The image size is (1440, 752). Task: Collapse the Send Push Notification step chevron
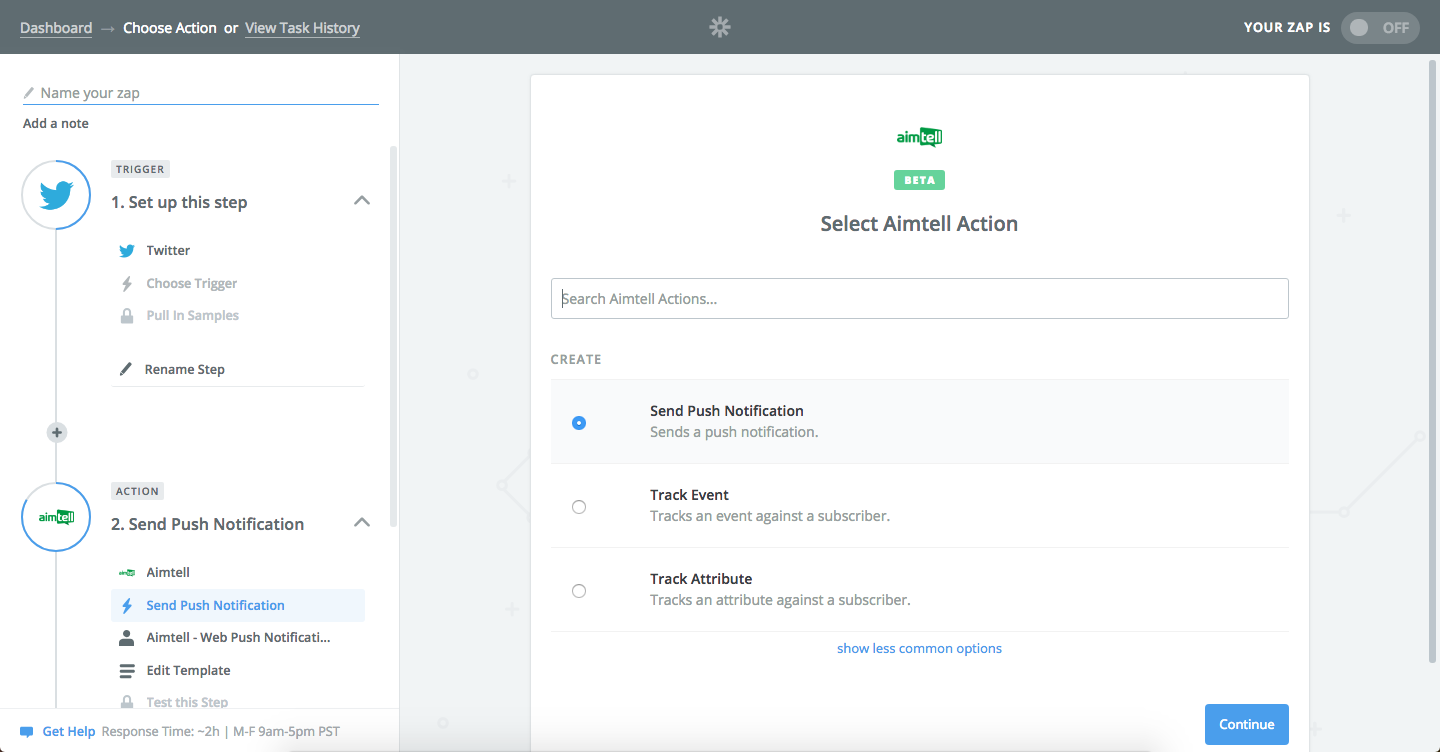(362, 523)
